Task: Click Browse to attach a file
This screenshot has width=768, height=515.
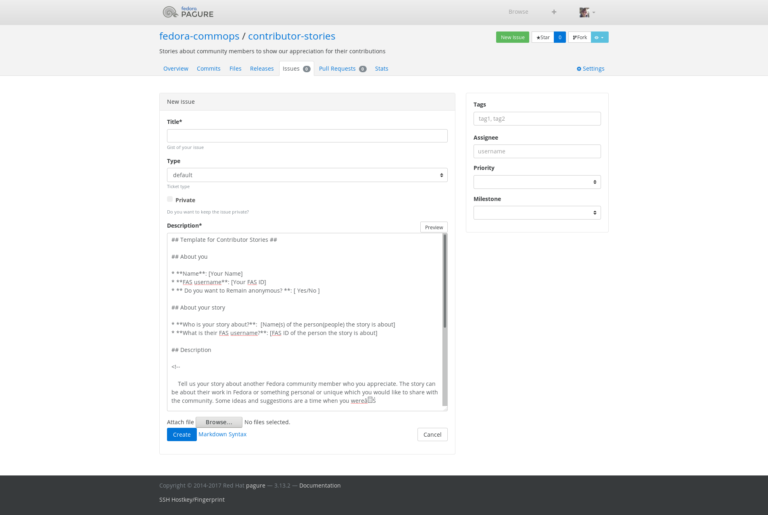Action: pyautogui.click(x=217, y=422)
